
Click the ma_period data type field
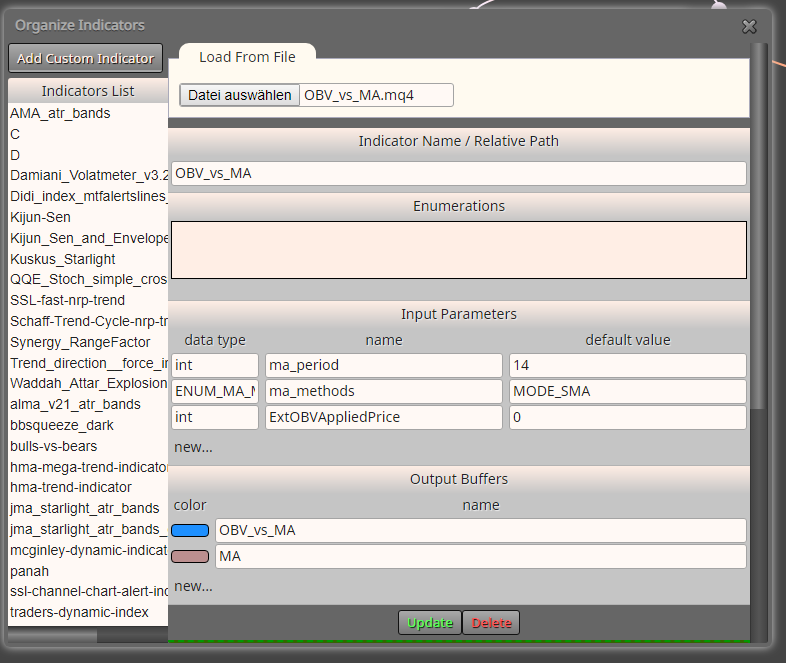click(215, 365)
